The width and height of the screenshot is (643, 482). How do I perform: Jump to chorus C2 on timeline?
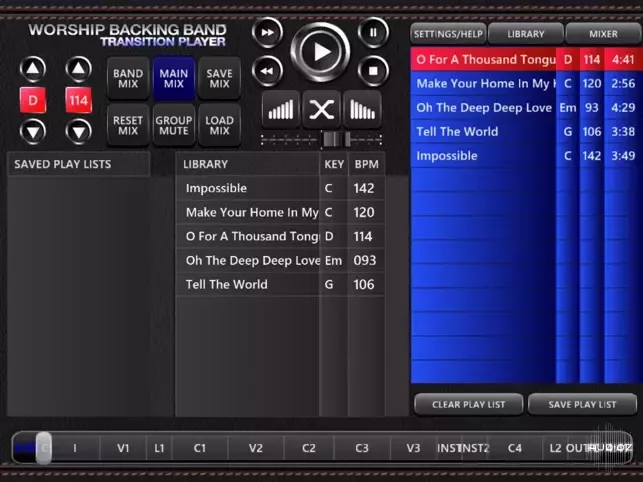pyautogui.click(x=309, y=448)
